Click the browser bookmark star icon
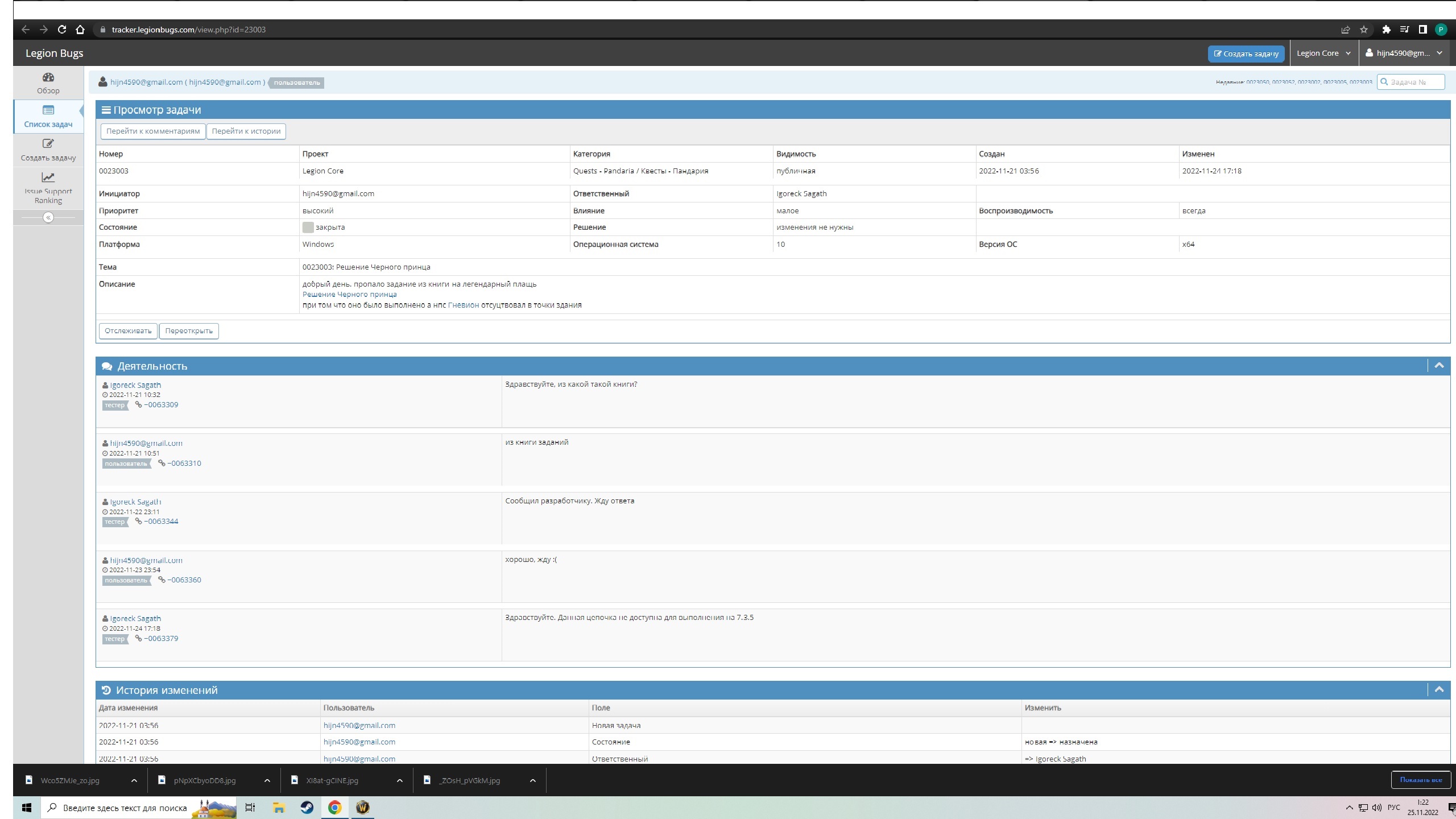Screen dimensions: 1456x819 1364,30
